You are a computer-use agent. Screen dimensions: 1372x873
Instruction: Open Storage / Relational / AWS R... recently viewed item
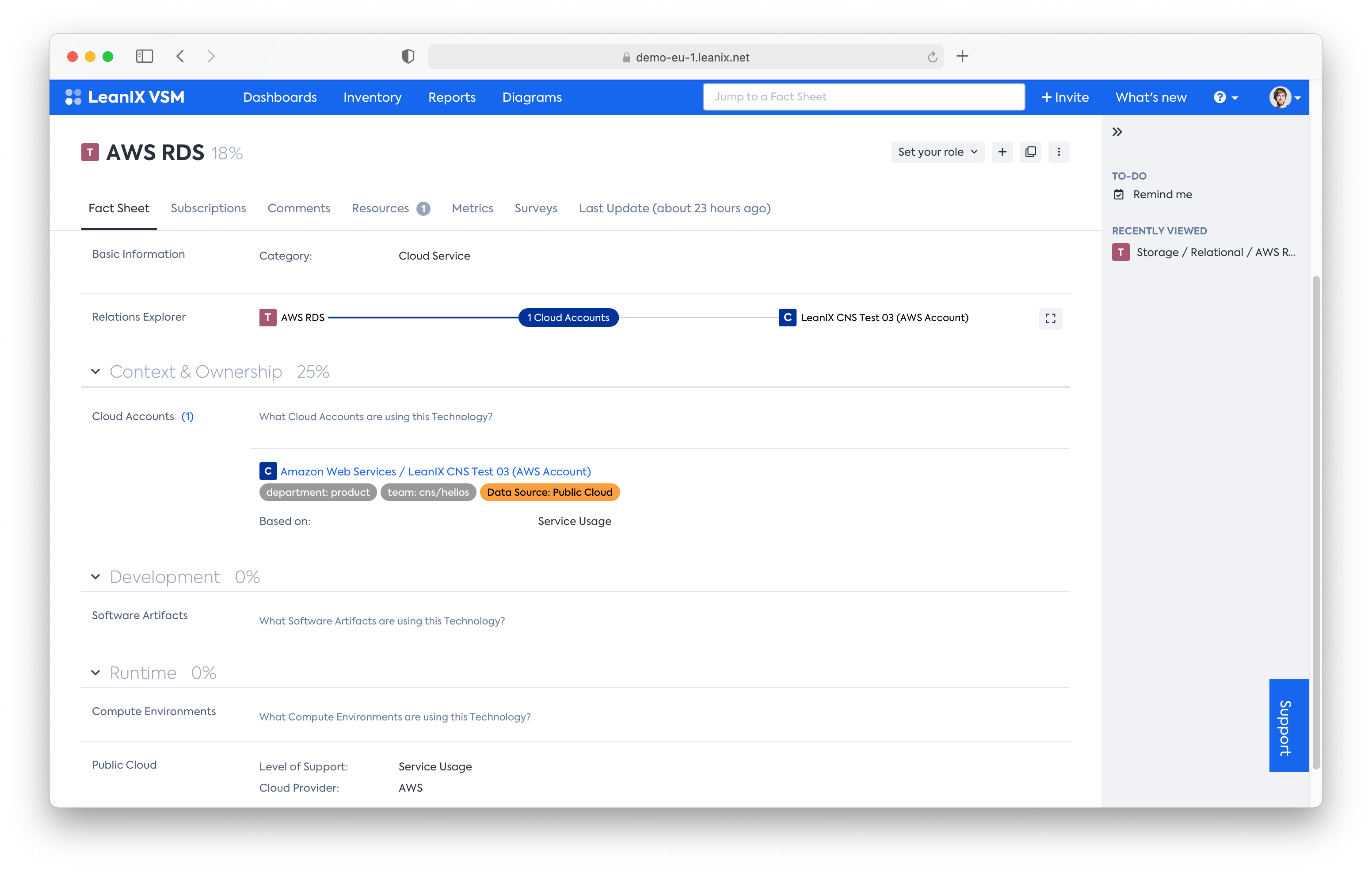coord(1216,252)
